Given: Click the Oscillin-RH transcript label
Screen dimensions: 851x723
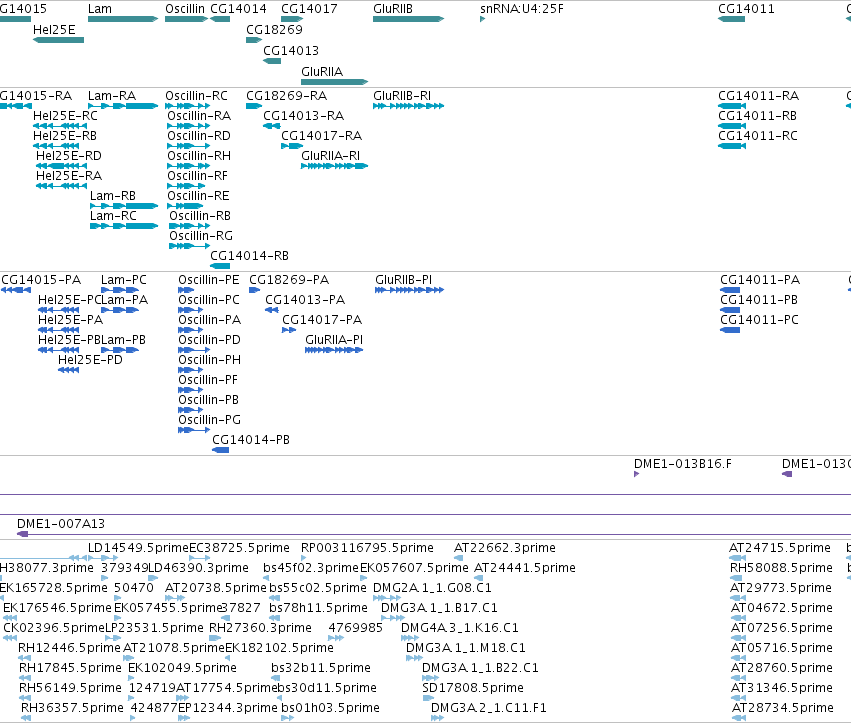Looking at the screenshot, I should pyautogui.click(x=199, y=156).
